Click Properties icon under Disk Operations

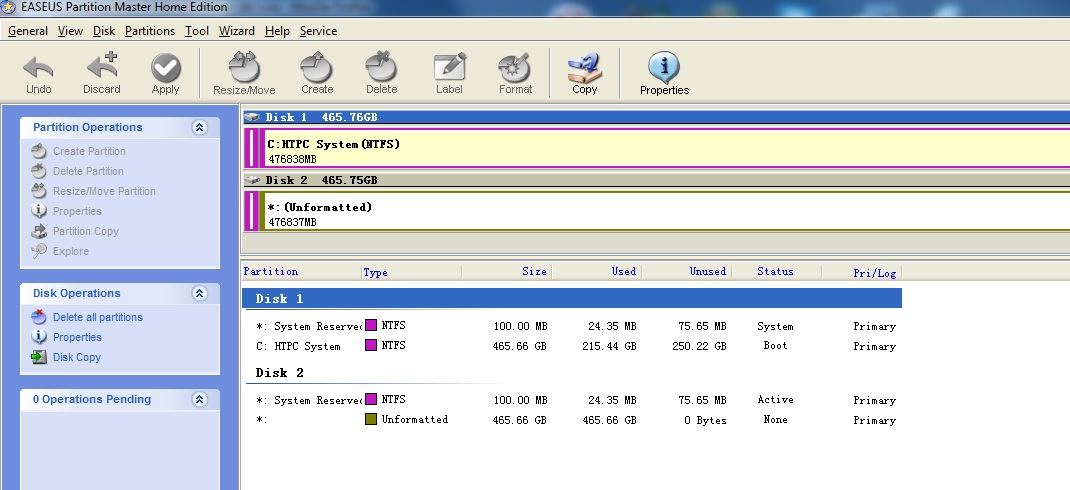(x=40, y=336)
